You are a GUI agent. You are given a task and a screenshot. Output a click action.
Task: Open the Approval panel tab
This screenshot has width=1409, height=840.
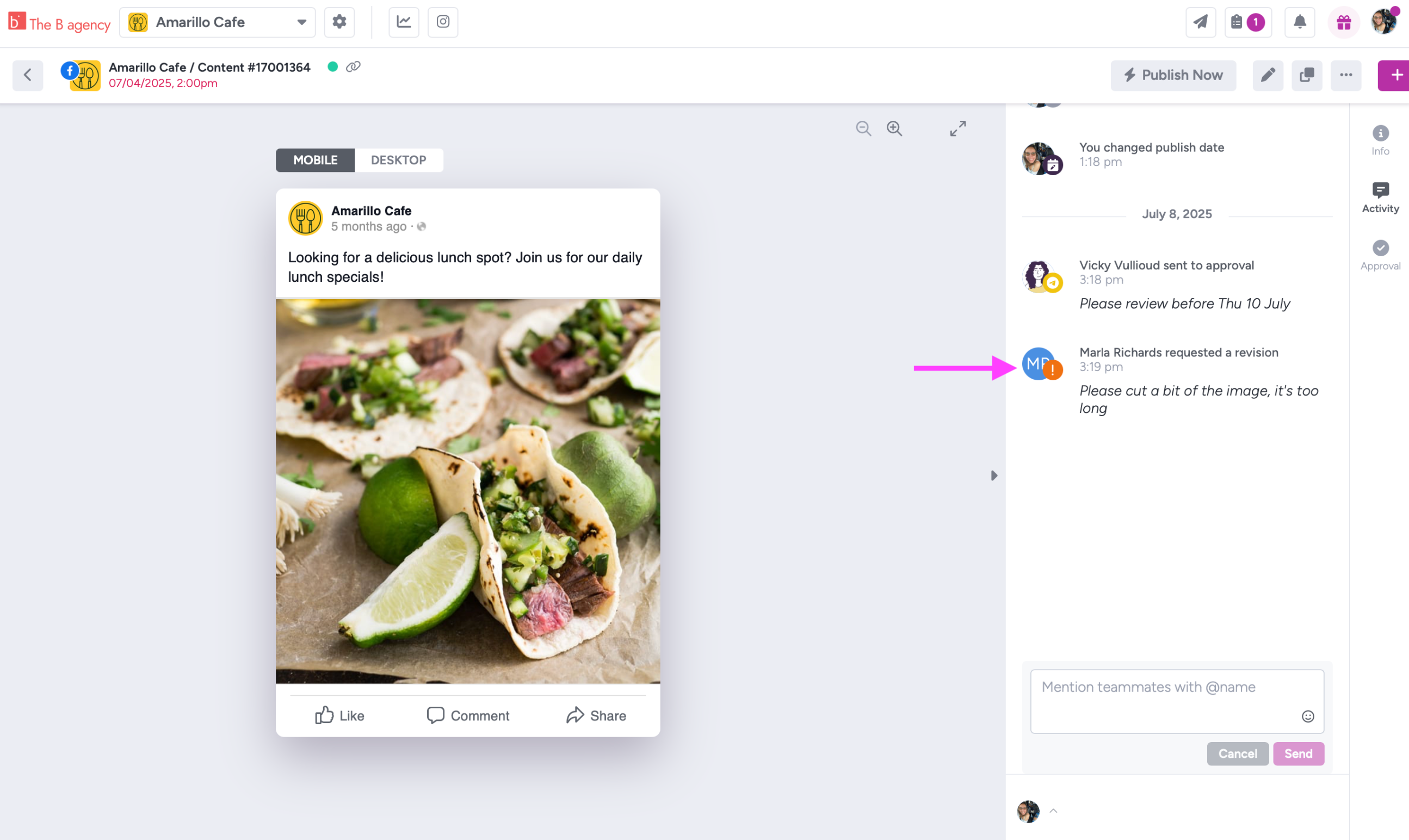1380,255
